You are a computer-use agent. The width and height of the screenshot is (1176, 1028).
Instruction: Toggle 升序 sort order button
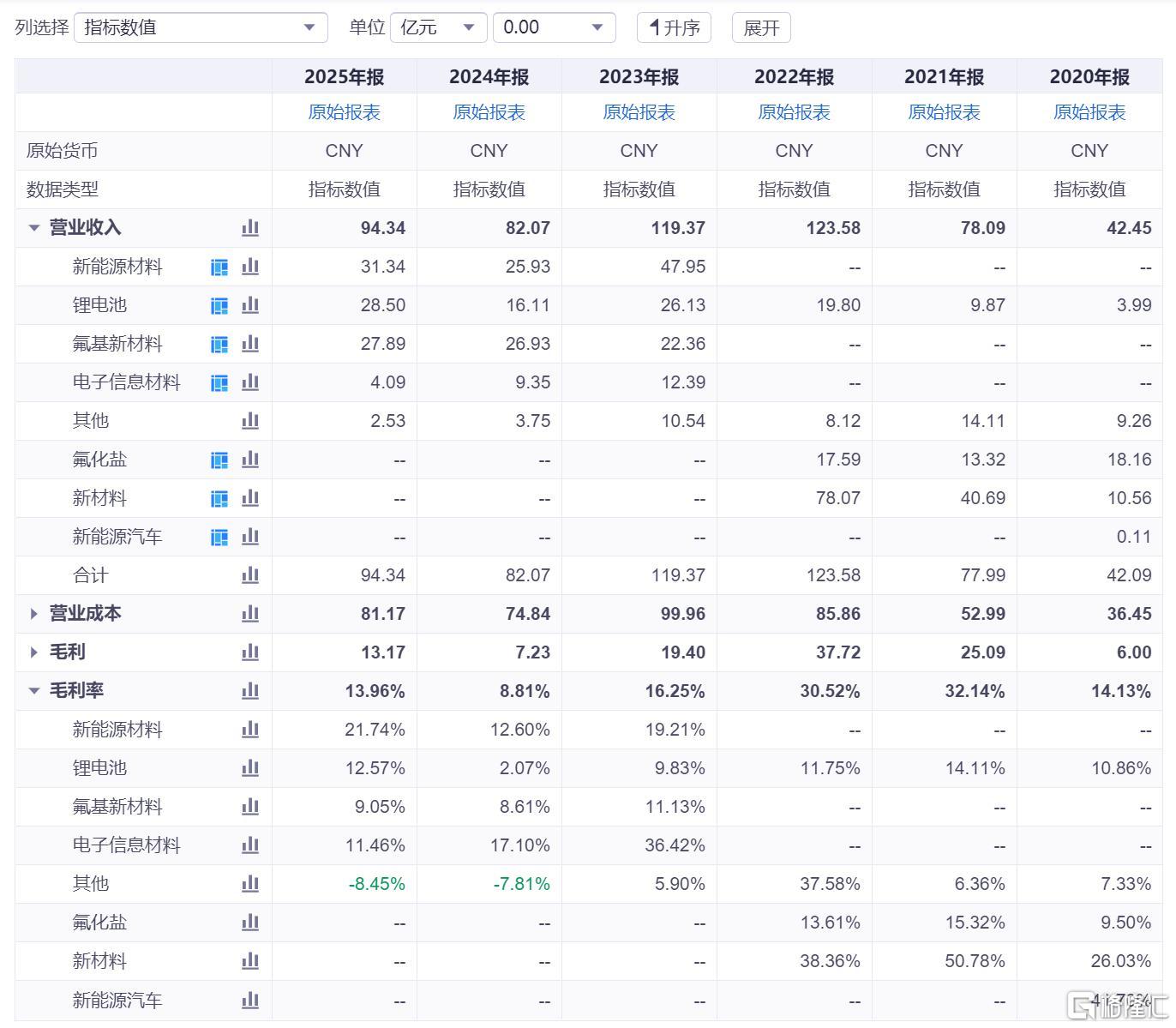(x=674, y=27)
